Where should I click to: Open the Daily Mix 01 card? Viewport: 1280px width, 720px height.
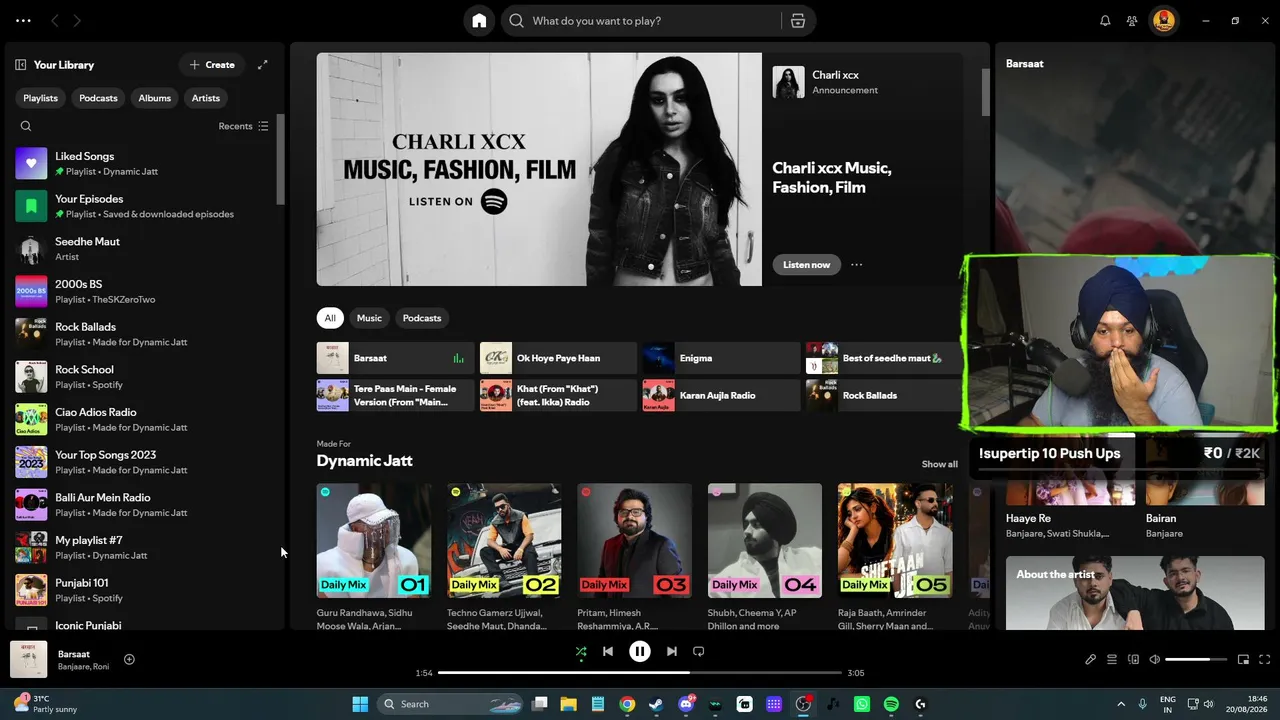pyautogui.click(x=374, y=557)
